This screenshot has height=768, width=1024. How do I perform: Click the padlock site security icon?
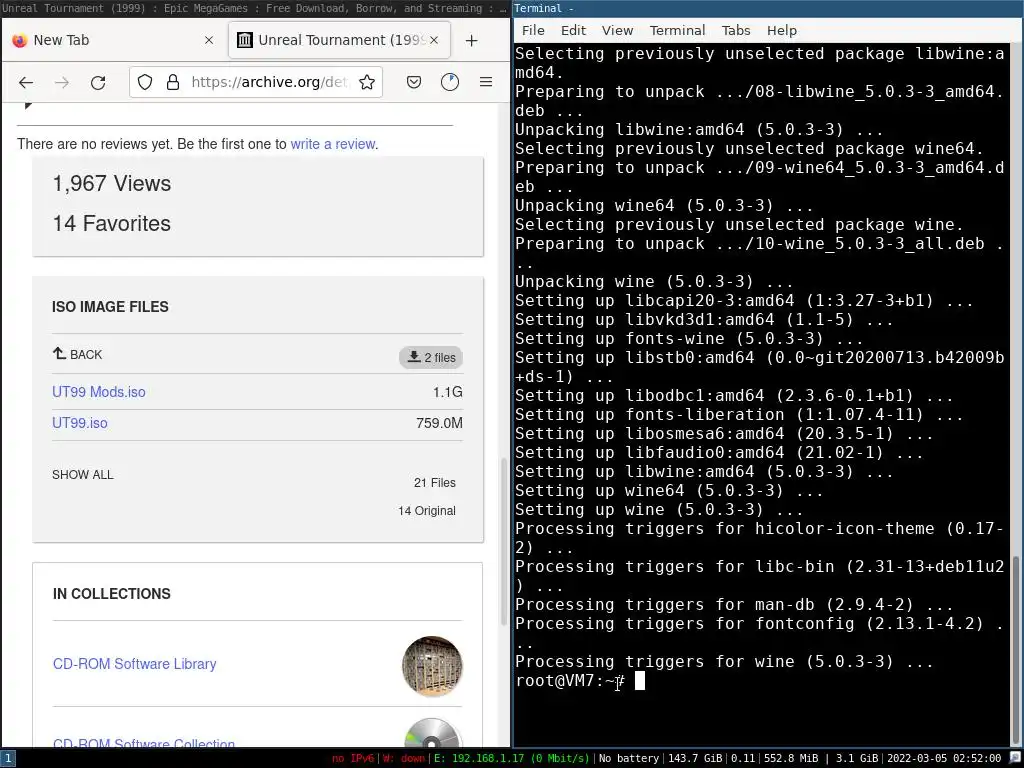point(172,82)
